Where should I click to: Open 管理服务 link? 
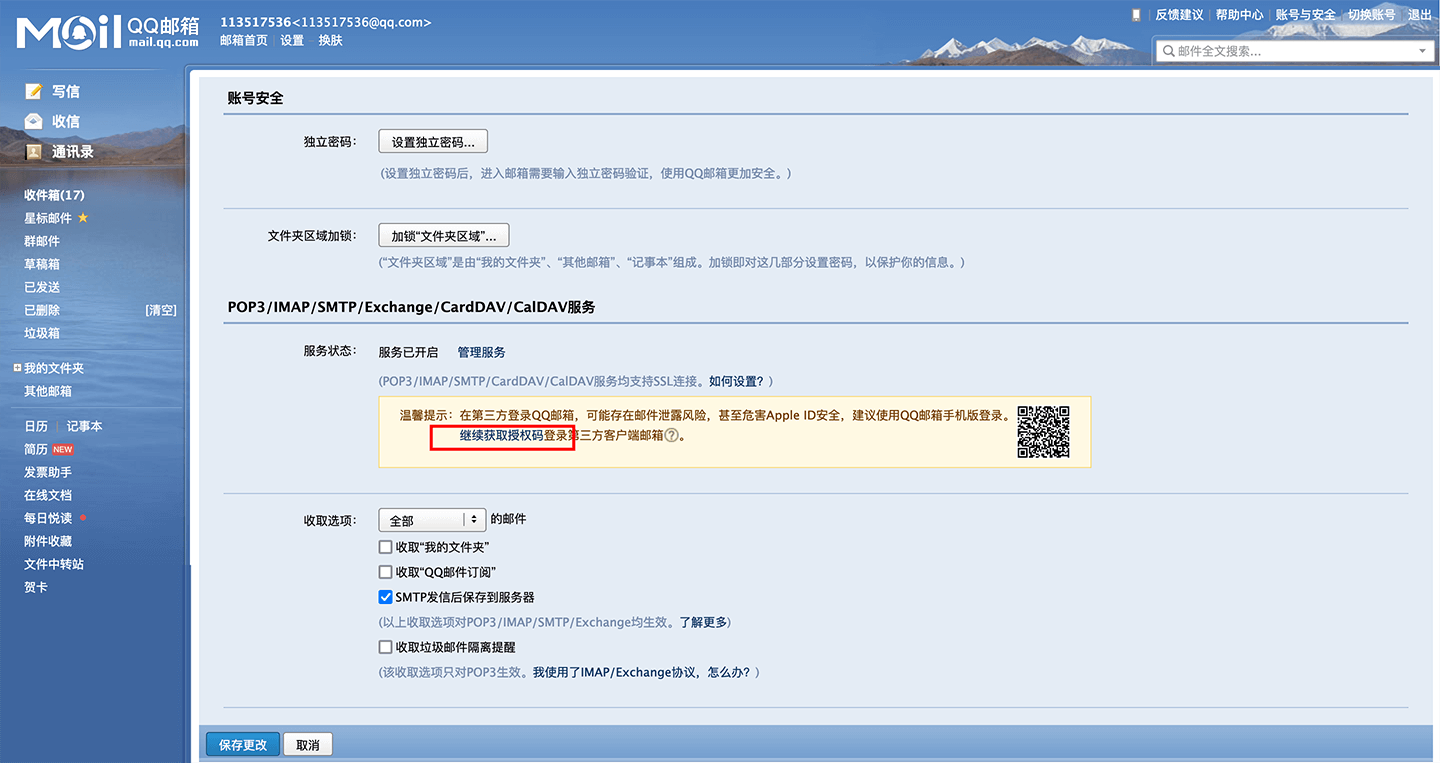[x=482, y=352]
